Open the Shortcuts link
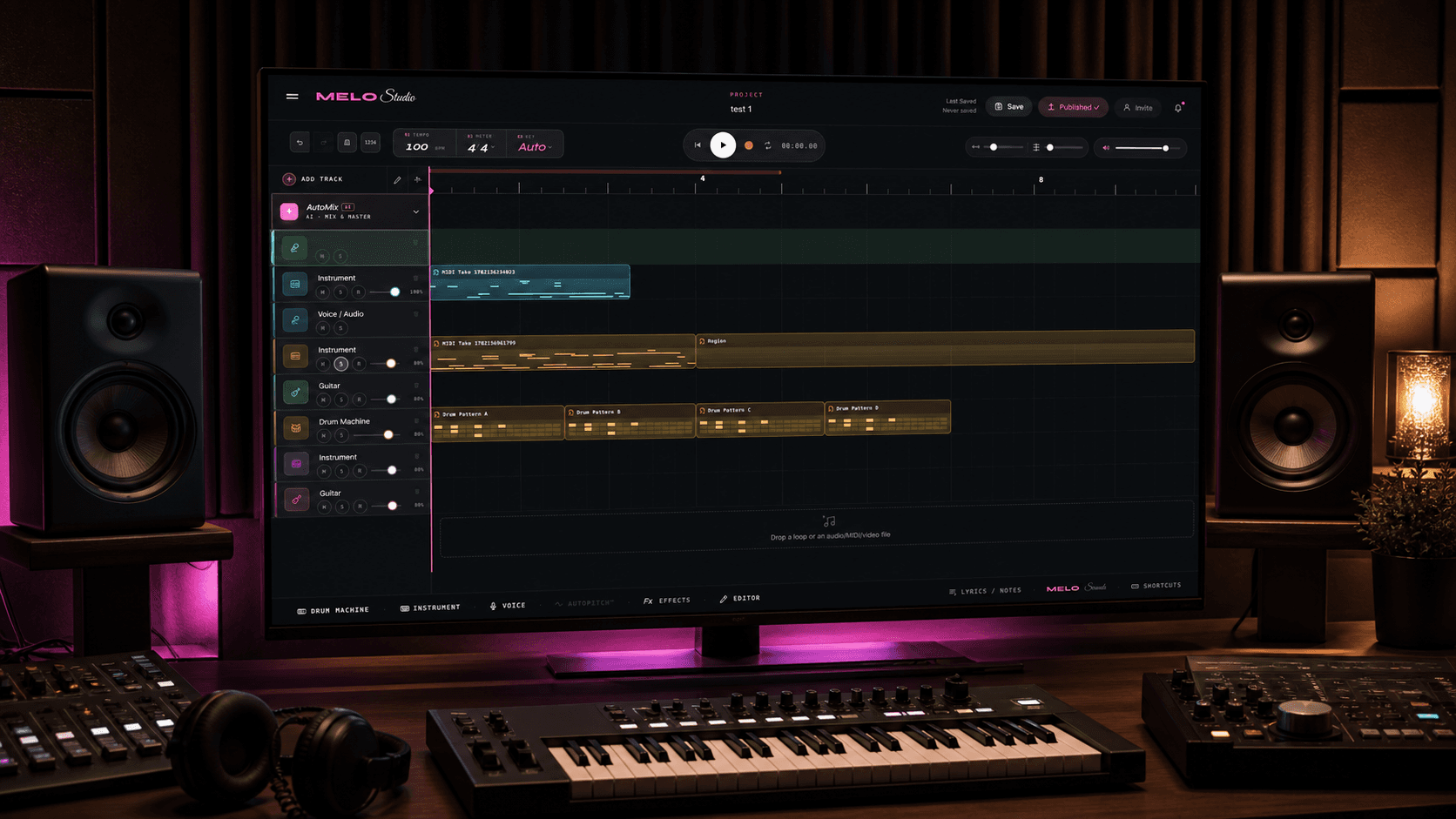This screenshot has height=819, width=1456. pyautogui.click(x=1156, y=586)
